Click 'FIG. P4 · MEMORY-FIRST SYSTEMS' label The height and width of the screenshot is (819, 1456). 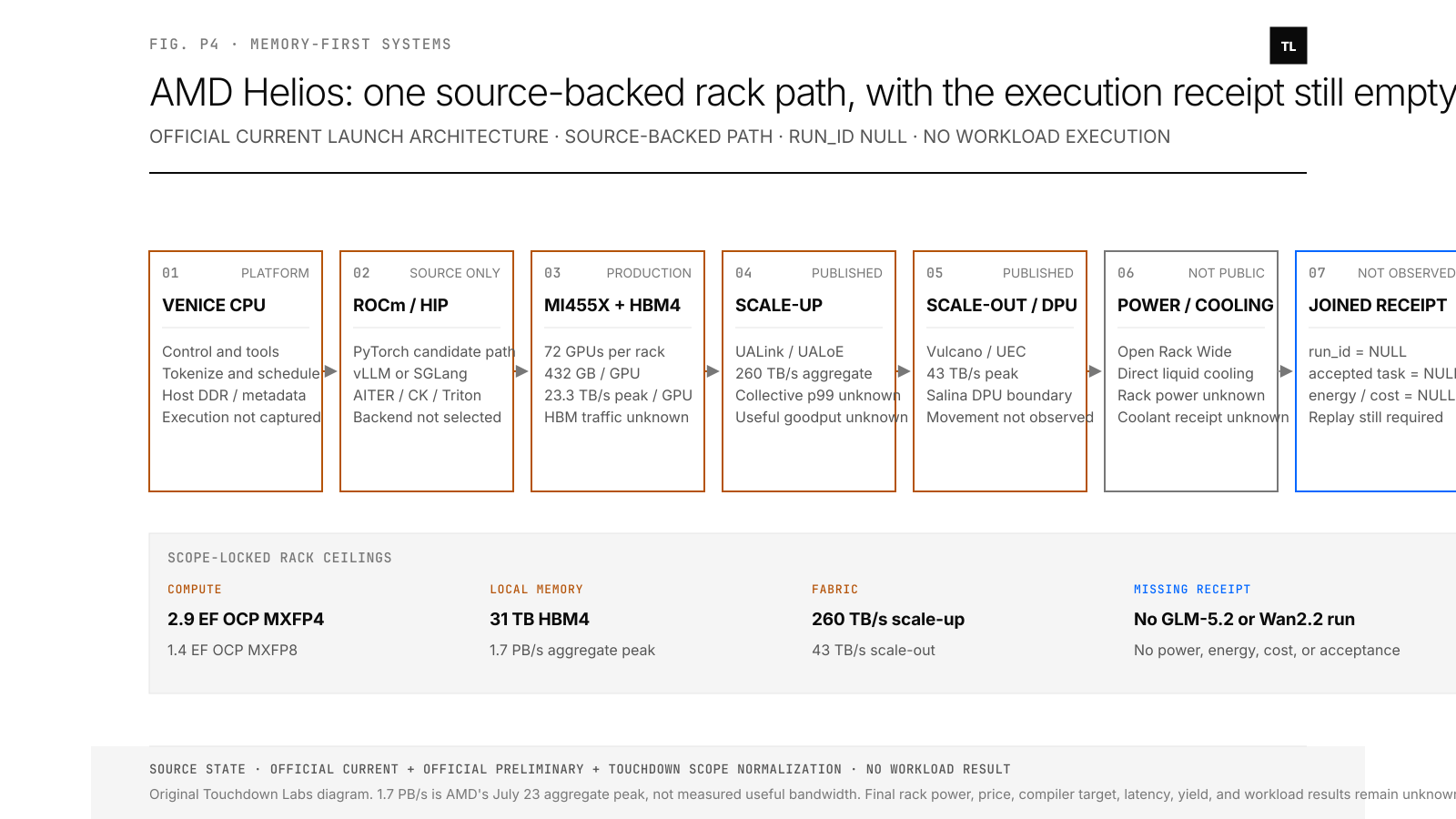300,44
